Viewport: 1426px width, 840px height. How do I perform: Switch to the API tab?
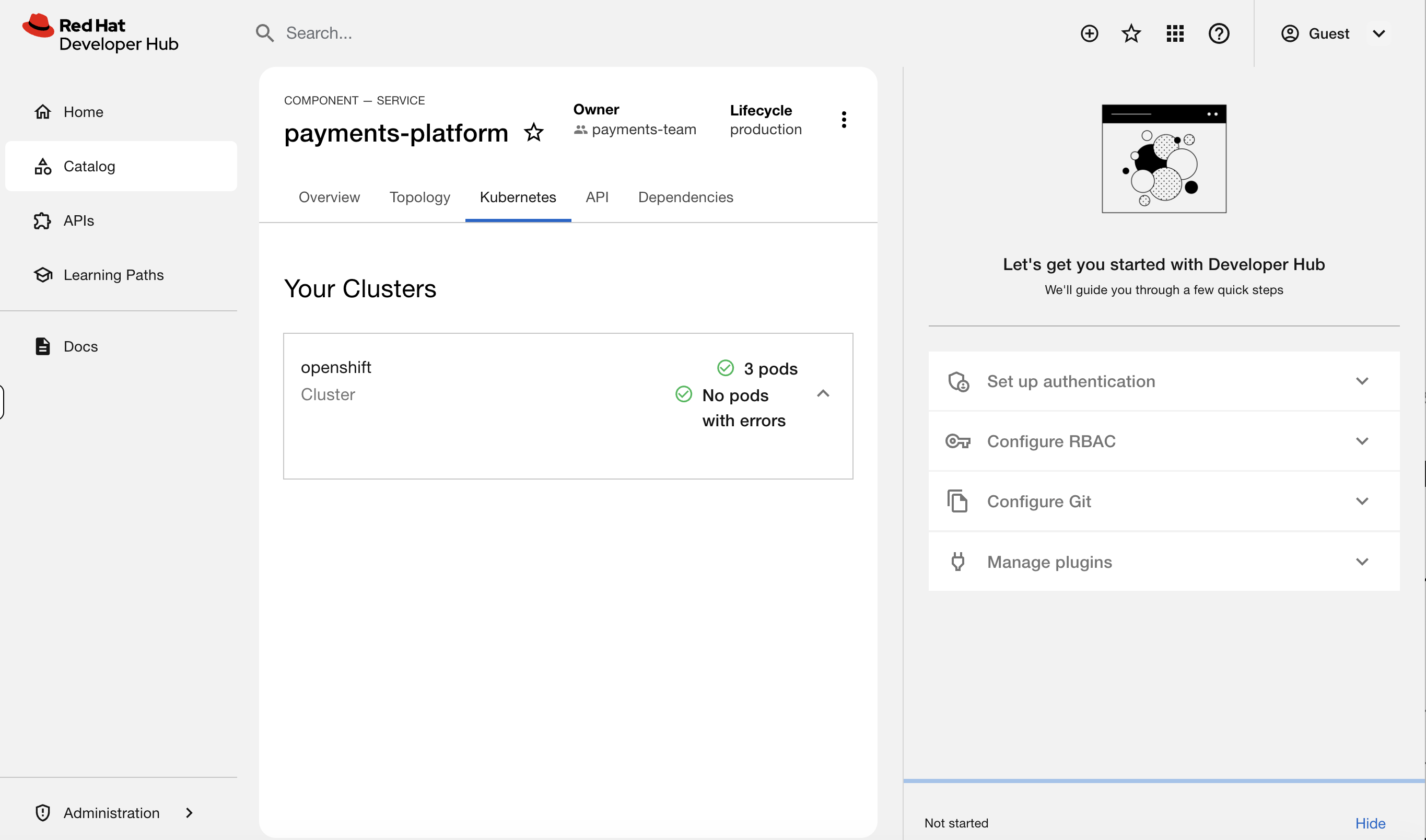[597, 197]
